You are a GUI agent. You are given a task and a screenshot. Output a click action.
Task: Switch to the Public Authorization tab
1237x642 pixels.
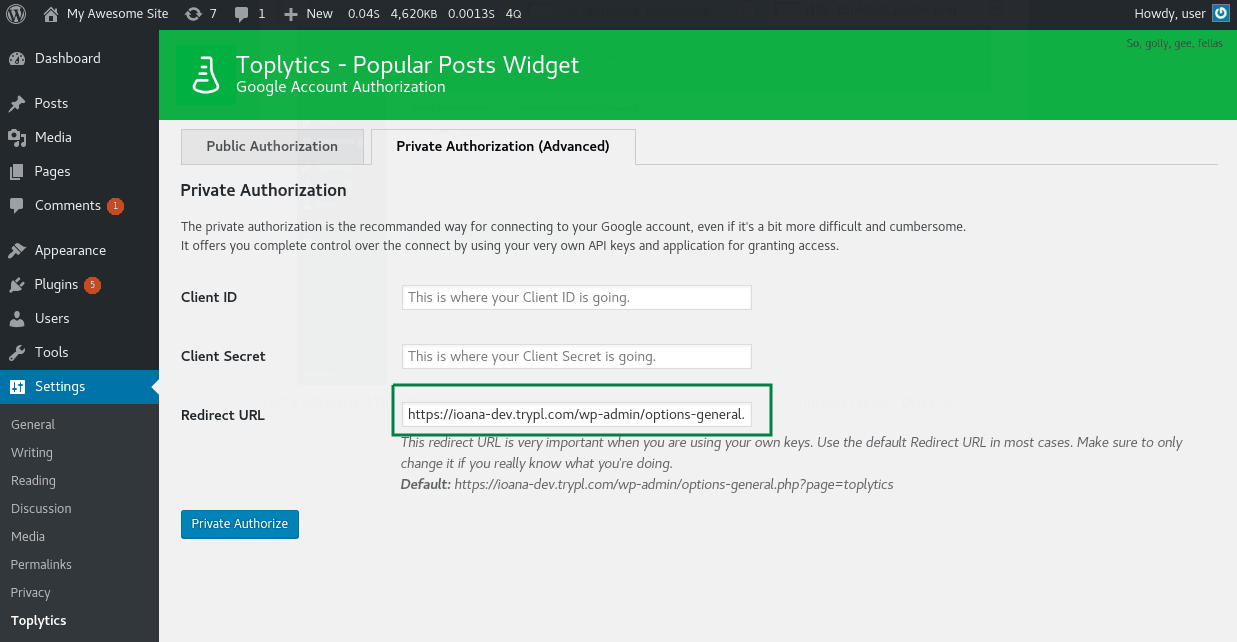(x=272, y=146)
